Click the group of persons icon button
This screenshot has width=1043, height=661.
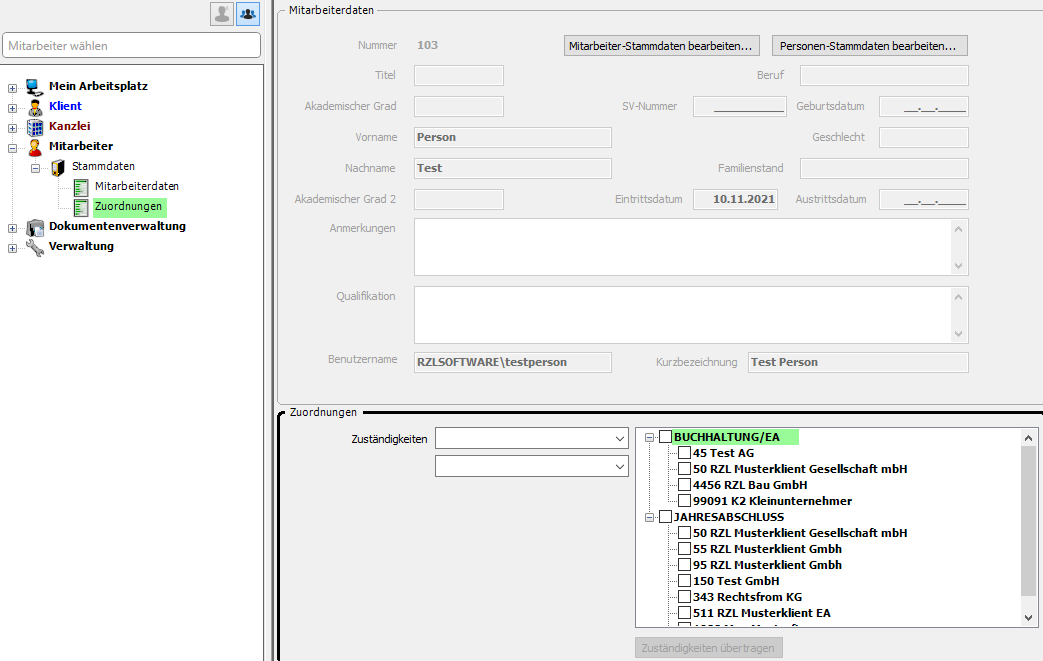[x=247, y=14]
